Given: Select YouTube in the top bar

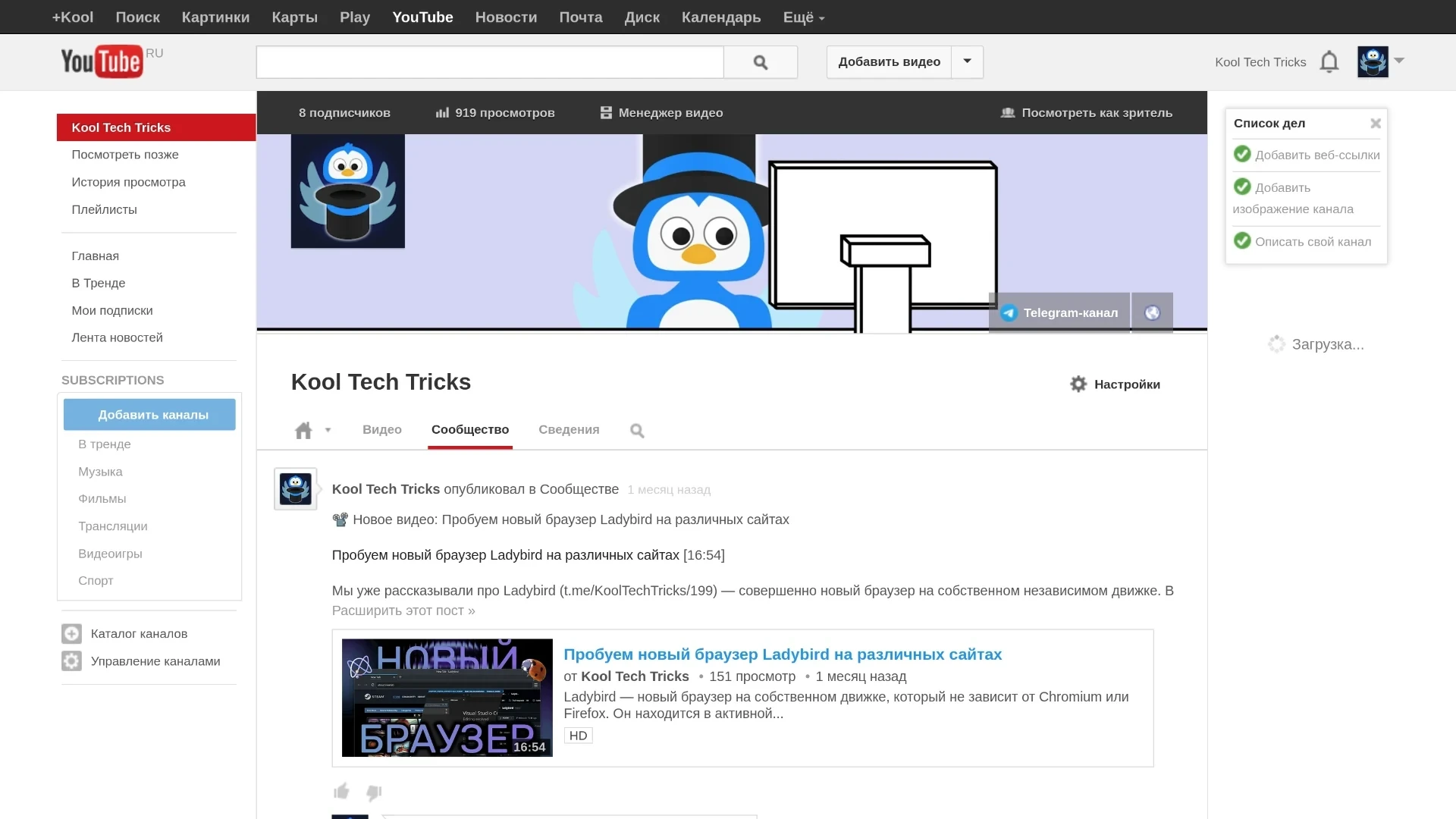Looking at the screenshot, I should point(422,17).
